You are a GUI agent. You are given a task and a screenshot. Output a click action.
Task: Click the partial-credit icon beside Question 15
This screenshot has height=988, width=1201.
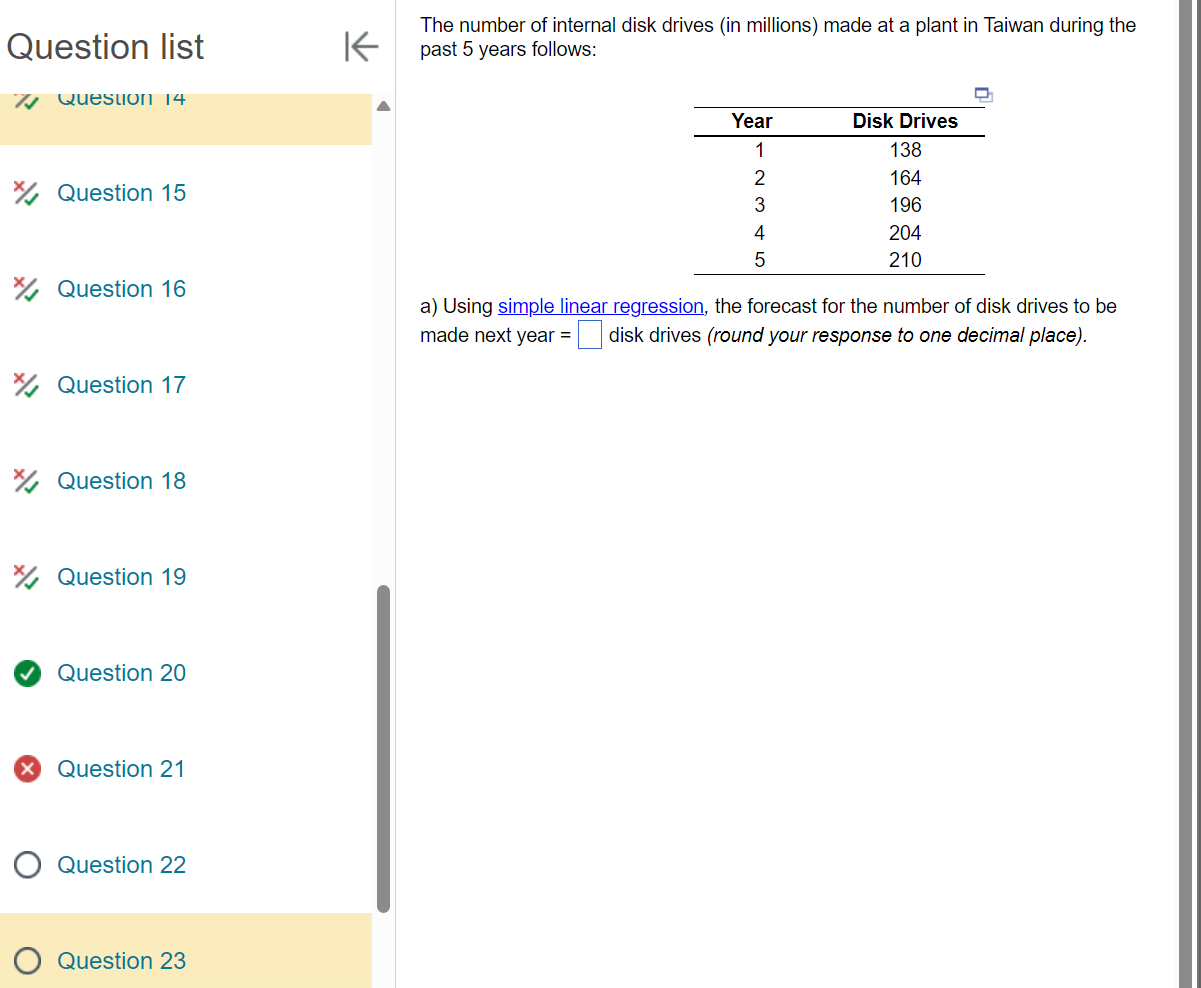26,192
